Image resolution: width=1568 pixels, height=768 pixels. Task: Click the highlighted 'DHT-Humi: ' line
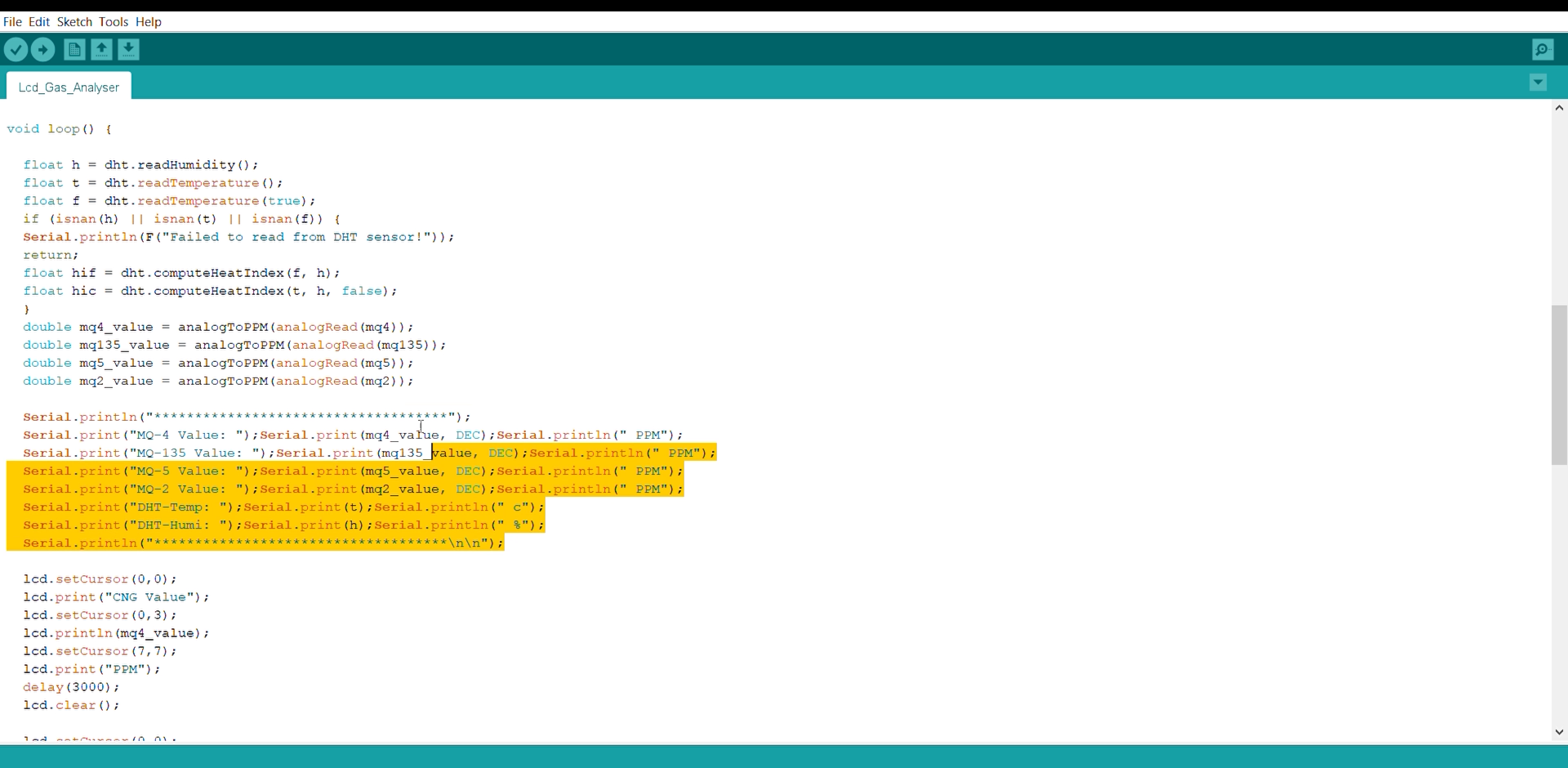click(283, 525)
